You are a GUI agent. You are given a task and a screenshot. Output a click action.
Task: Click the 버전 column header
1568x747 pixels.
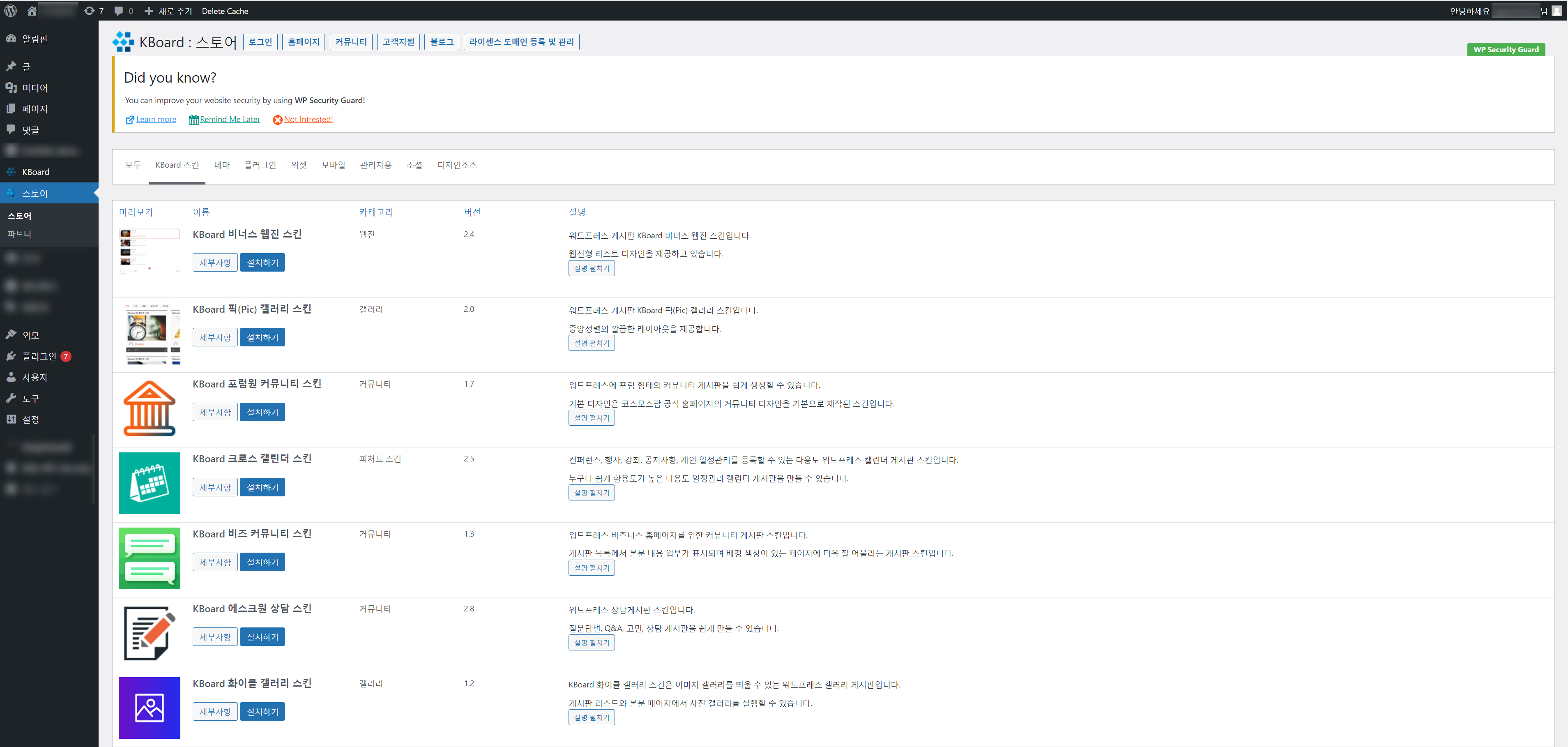pyautogui.click(x=472, y=212)
